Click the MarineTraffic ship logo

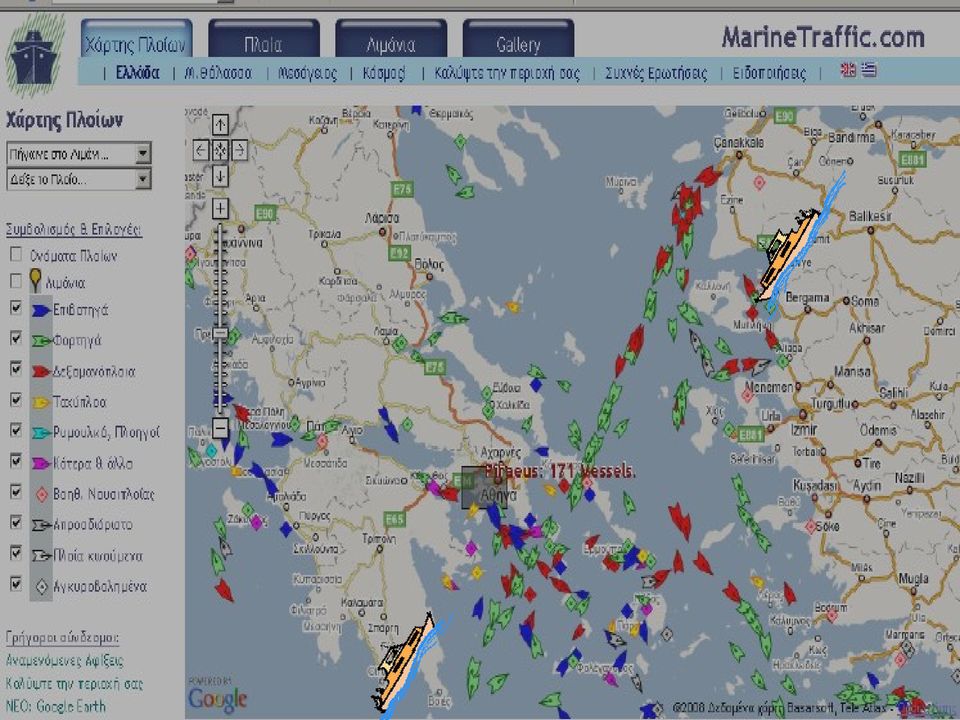pyautogui.click(x=35, y=56)
